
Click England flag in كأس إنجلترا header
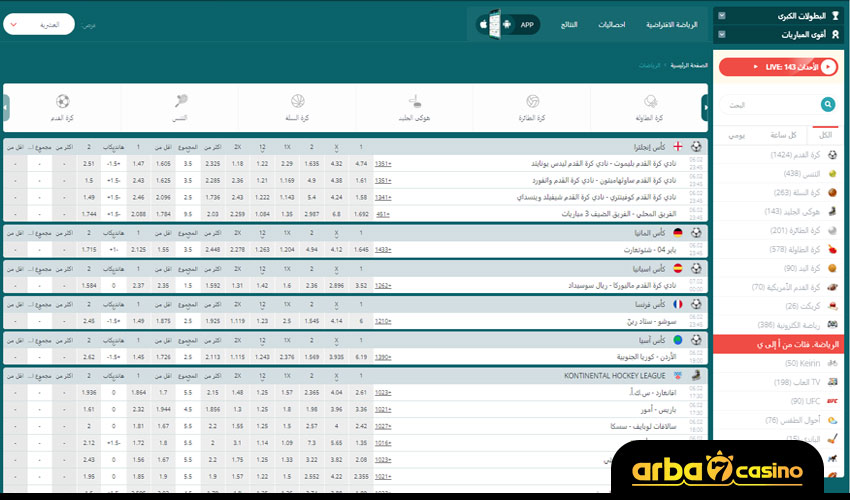tap(678, 147)
